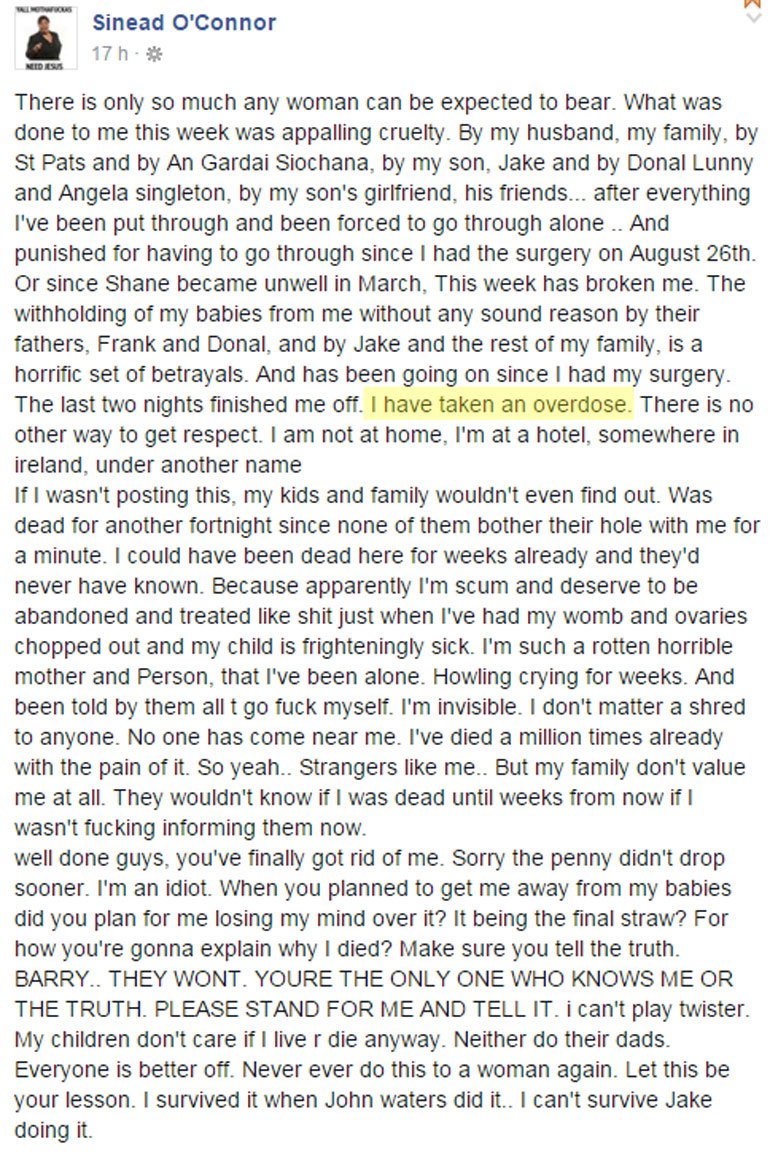Screen dimensions: 770x1160
Task: Open the post via the 17 h timestamp
Action: pos(109,54)
